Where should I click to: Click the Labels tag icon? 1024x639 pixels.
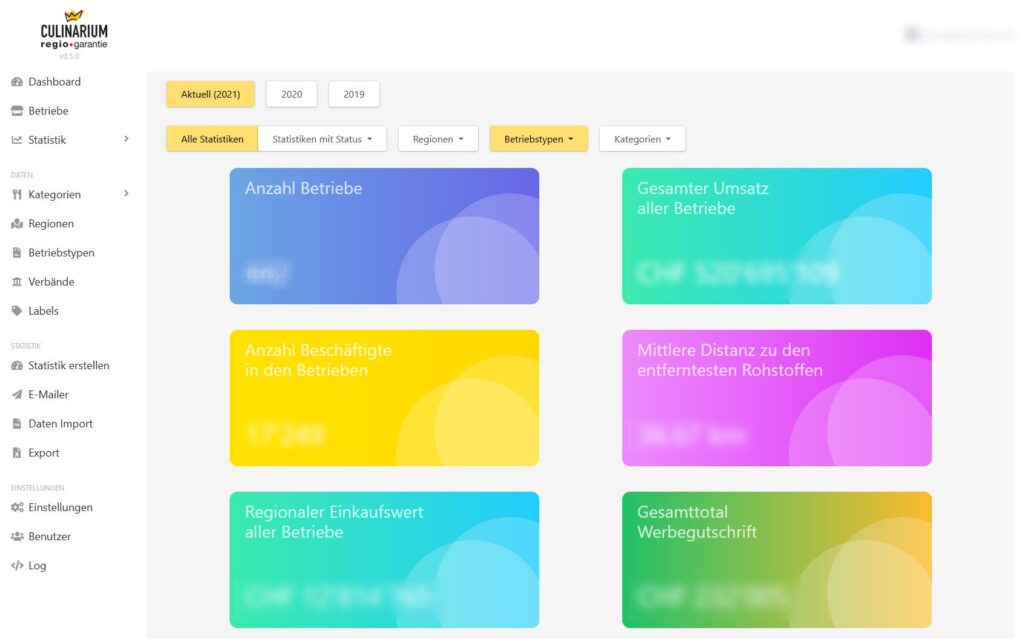[17, 311]
